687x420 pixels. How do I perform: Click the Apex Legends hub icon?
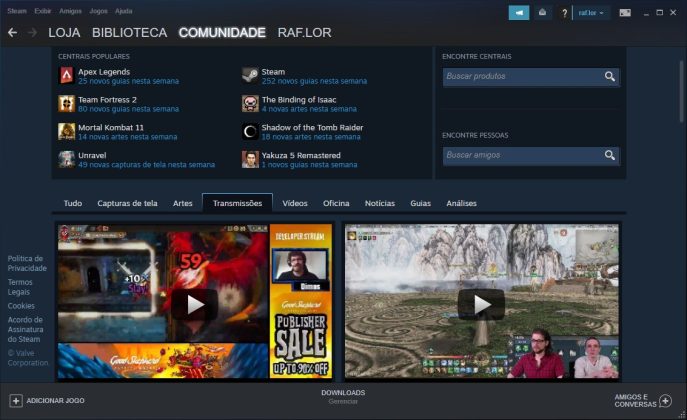(67, 76)
